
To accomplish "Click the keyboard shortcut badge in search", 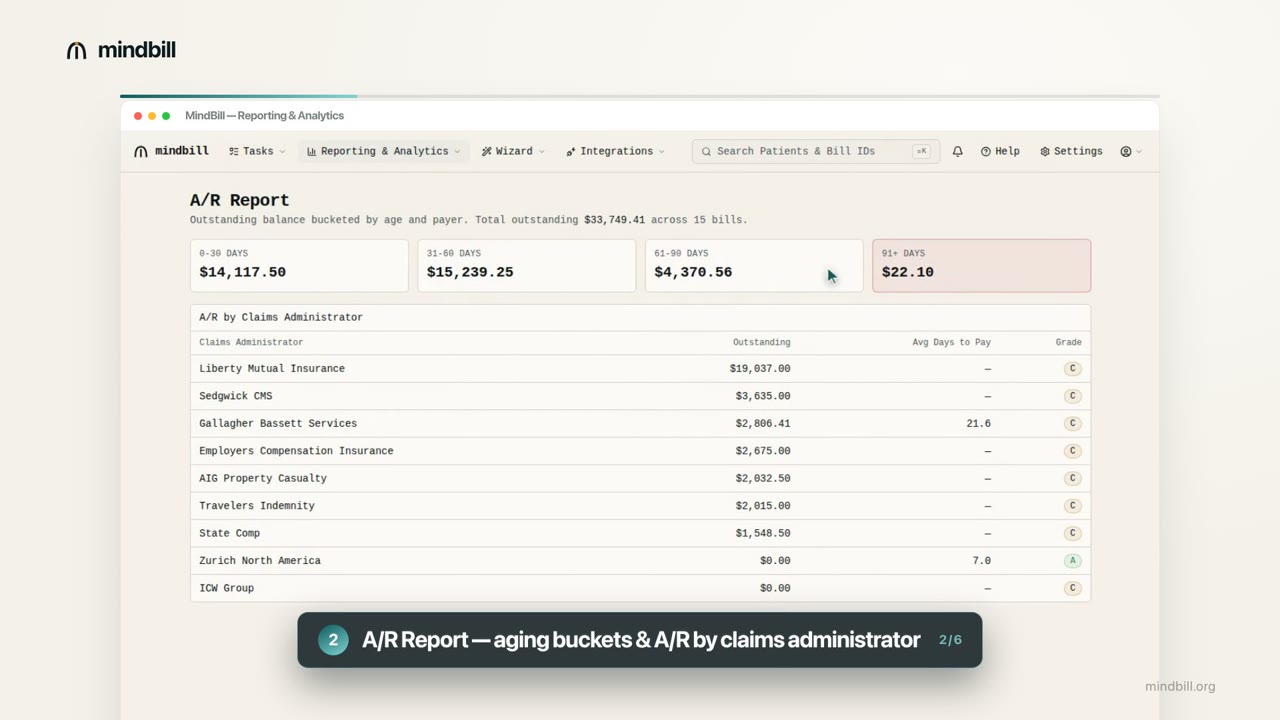I will [921, 151].
